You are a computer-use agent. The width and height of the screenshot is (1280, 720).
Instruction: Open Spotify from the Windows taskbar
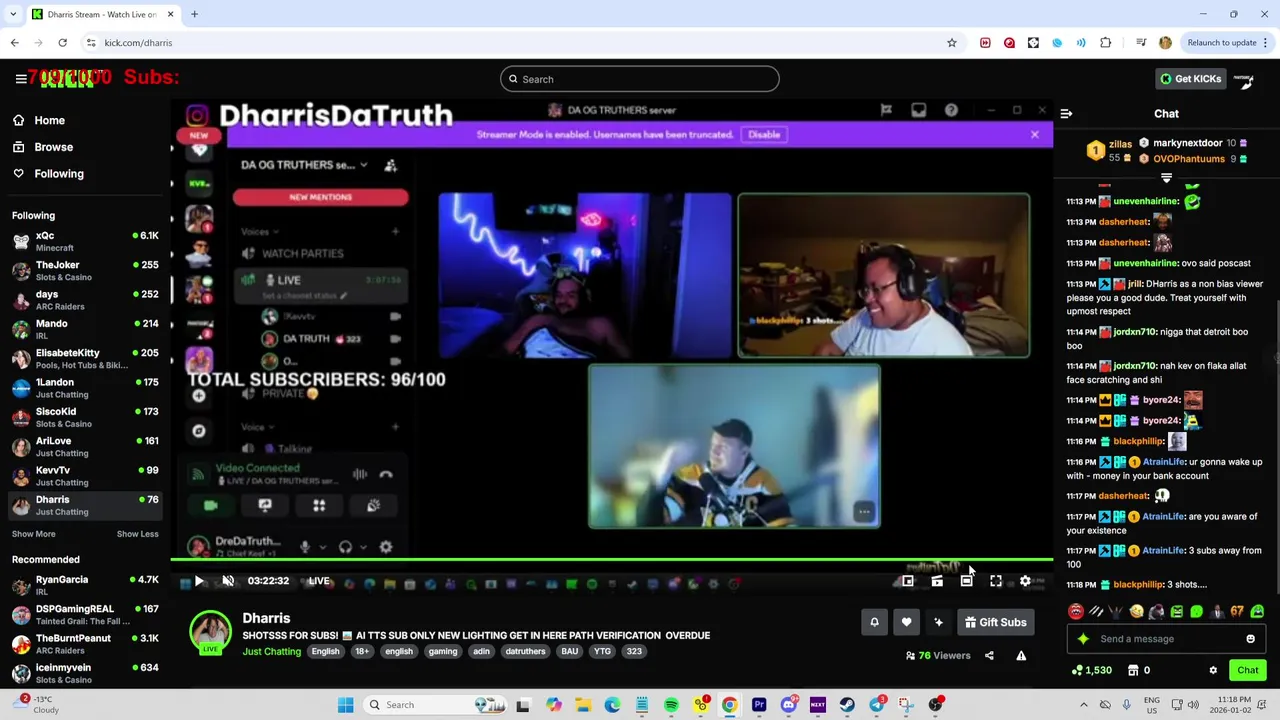tap(671, 705)
